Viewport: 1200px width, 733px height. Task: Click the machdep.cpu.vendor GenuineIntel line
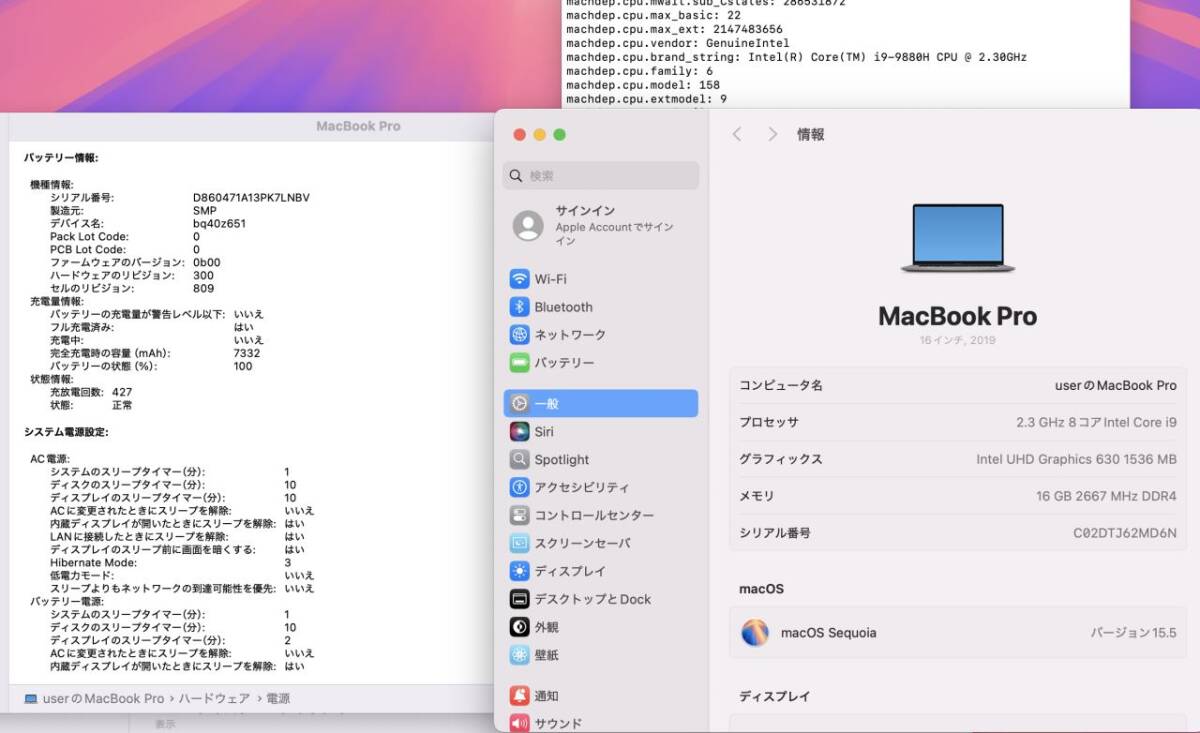click(677, 43)
